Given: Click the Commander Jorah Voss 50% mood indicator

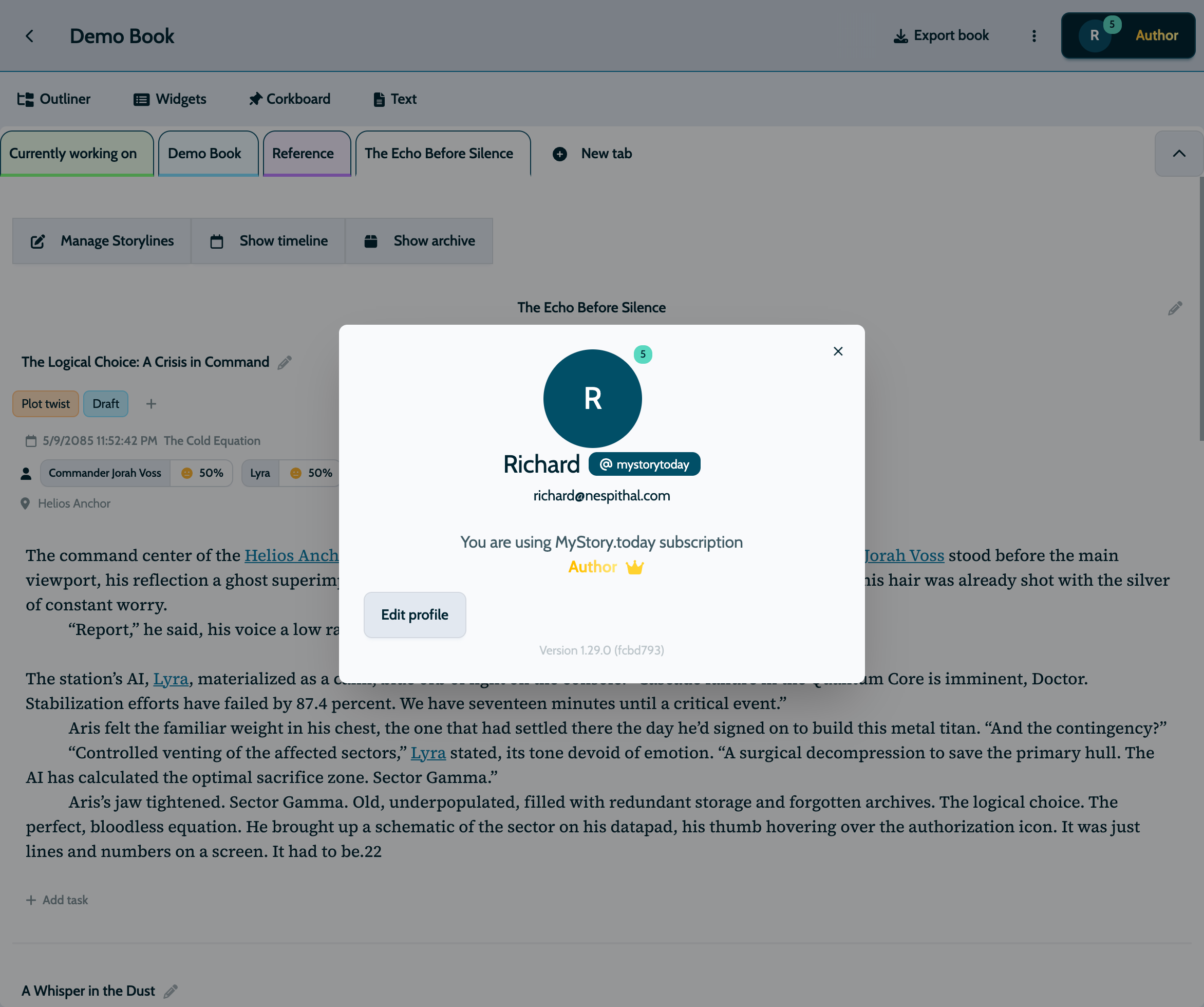Looking at the screenshot, I should pyautogui.click(x=202, y=473).
